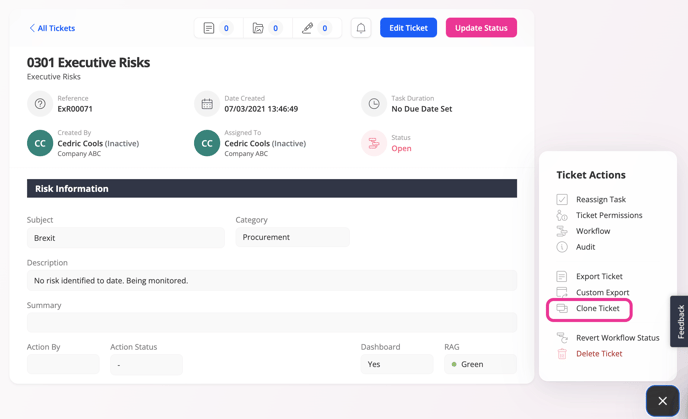Choose Clone Ticket action

tap(597, 308)
